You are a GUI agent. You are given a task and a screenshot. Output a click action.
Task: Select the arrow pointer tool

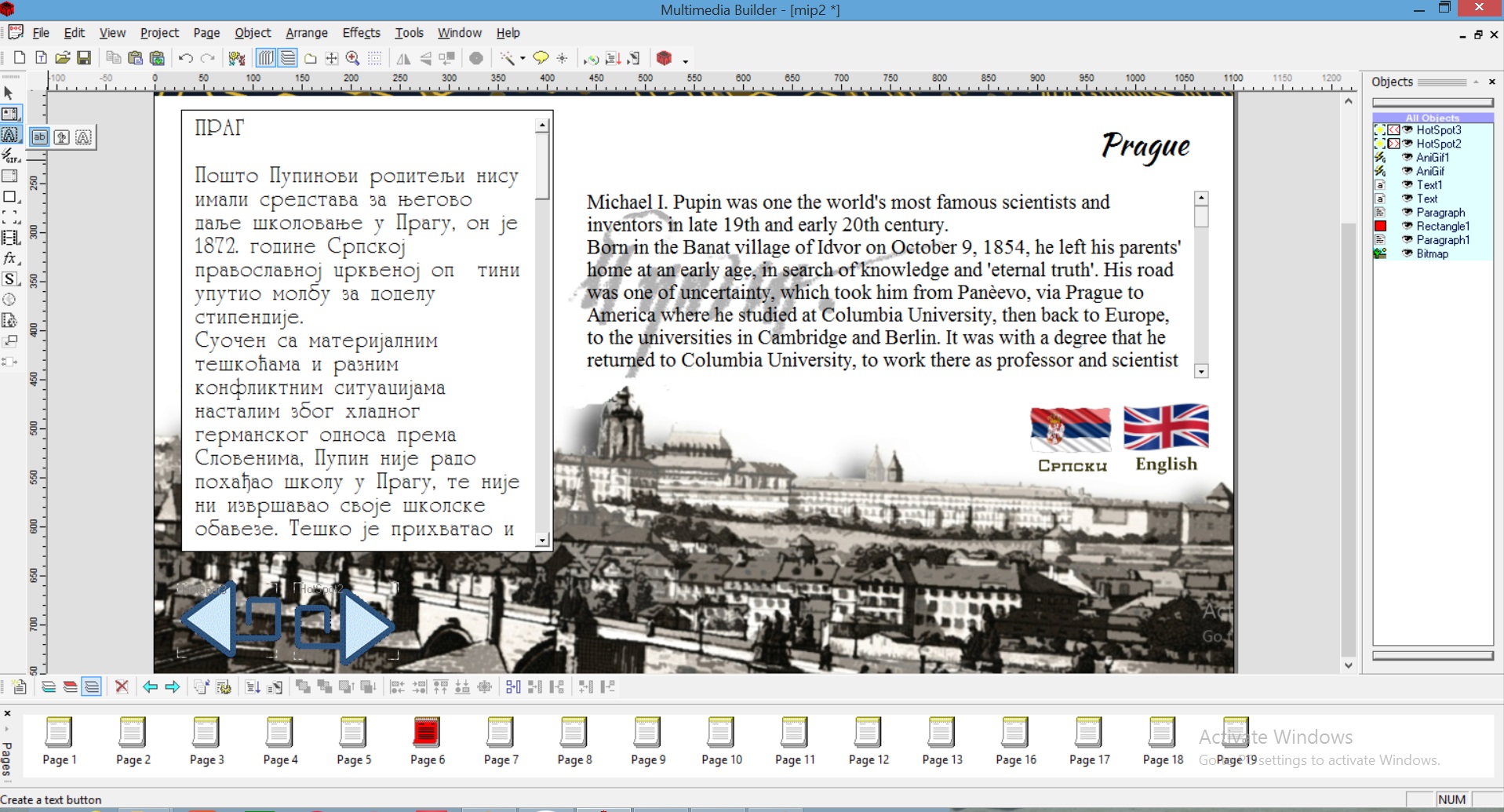point(9,93)
